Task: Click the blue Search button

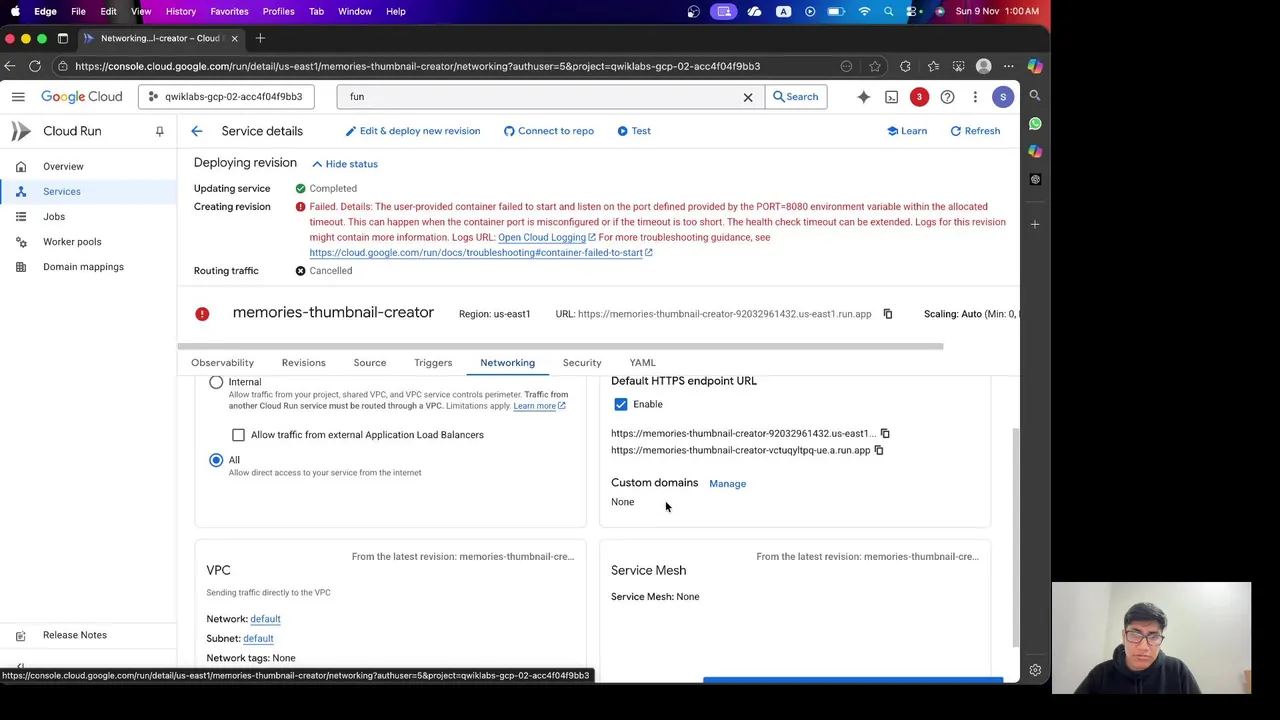Action: click(796, 97)
